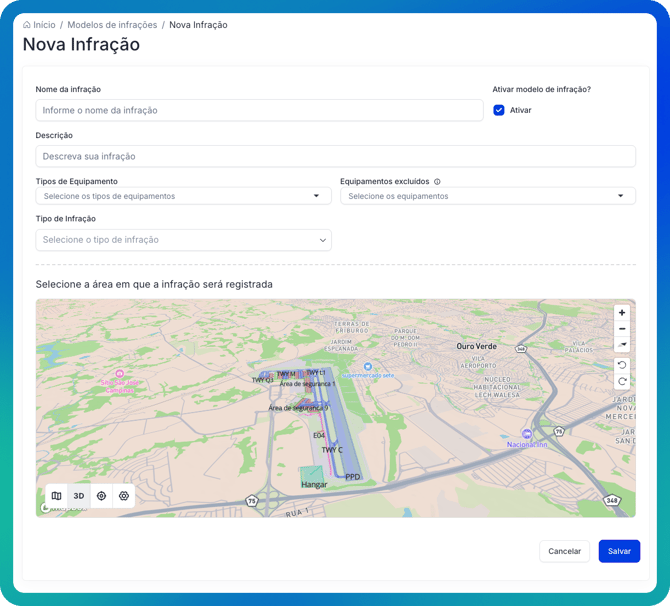Image resolution: width=670 pixels, height=606 pixels.
Task: Zoom out on the map
Action: click(622, 329)
